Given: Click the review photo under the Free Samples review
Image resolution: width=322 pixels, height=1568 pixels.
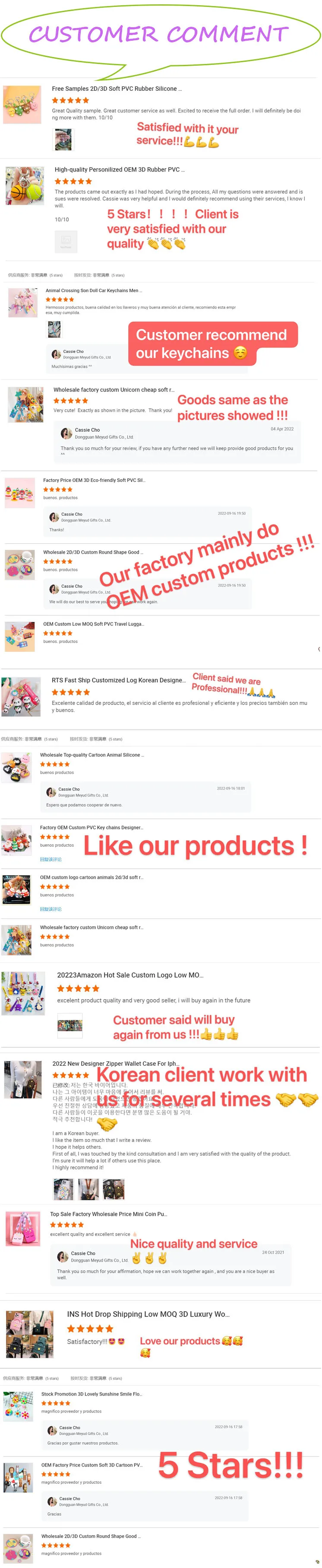Looking at the screenshot, I should (x=63, y=140).
